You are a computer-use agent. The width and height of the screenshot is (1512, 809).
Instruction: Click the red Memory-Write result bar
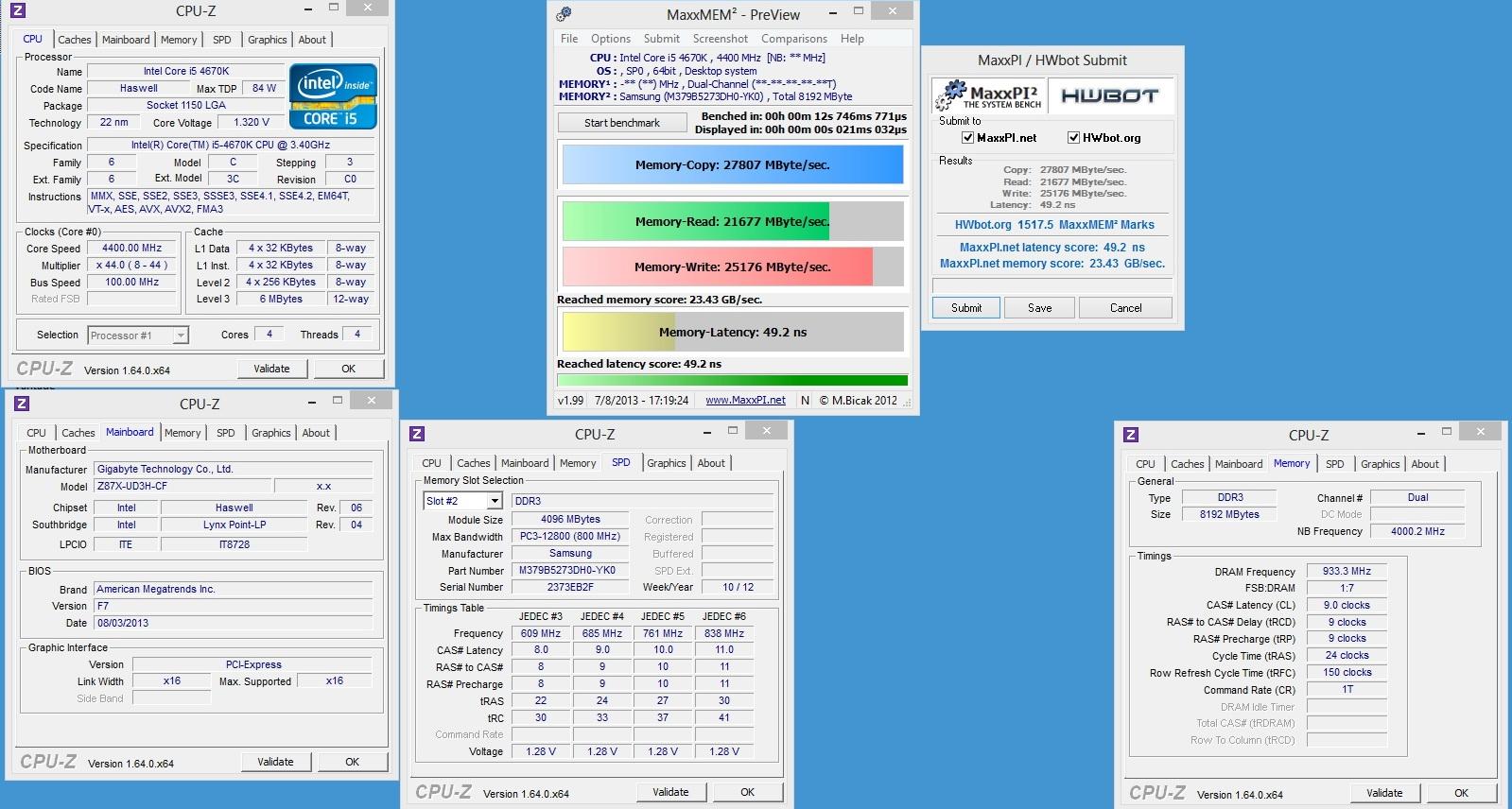(733, 267)
